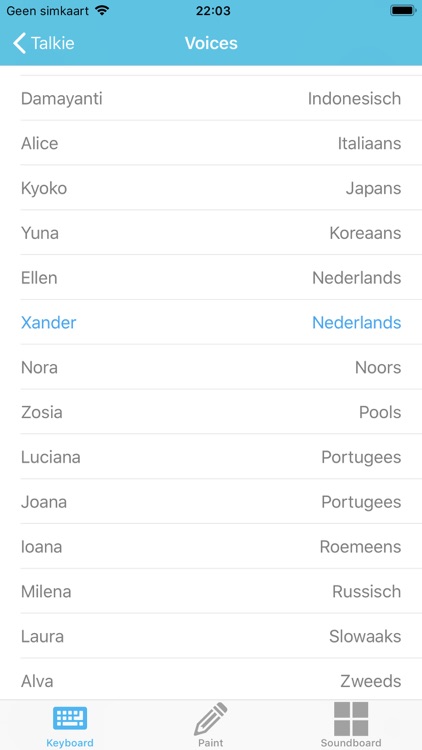Select Ellen Nederlands voice
Viewport: 422px width, 750px height.
(211, 277)
